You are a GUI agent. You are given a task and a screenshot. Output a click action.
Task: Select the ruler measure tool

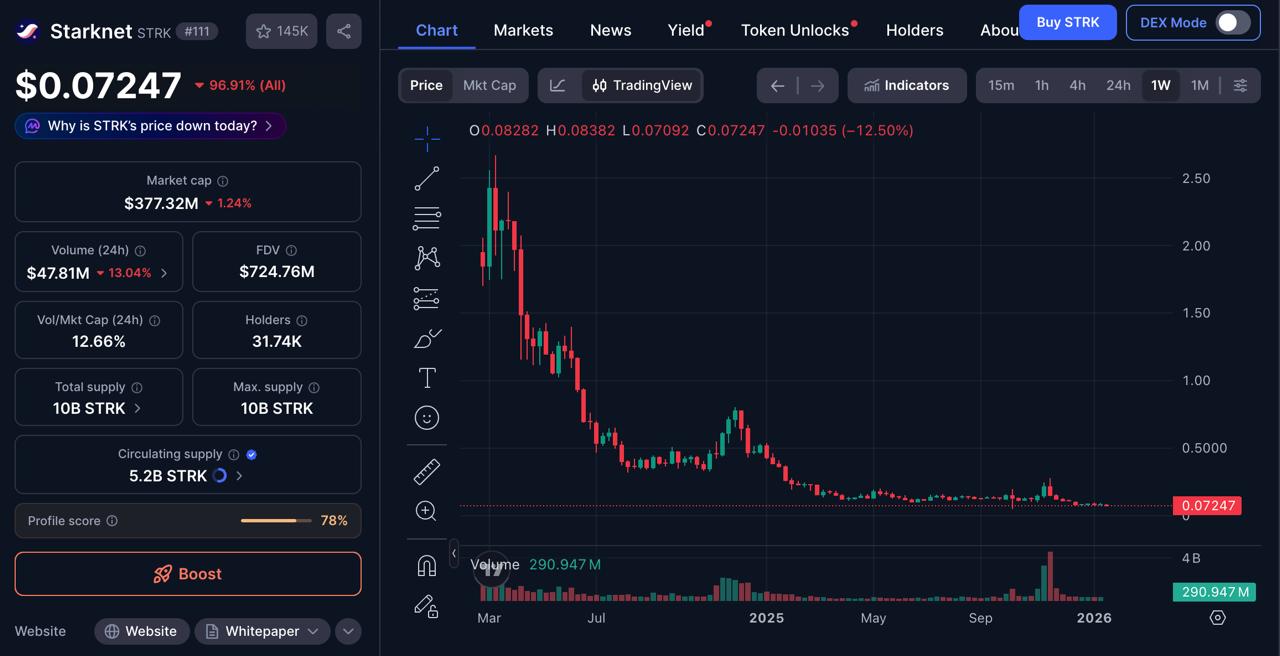click(x=427, y=471)
